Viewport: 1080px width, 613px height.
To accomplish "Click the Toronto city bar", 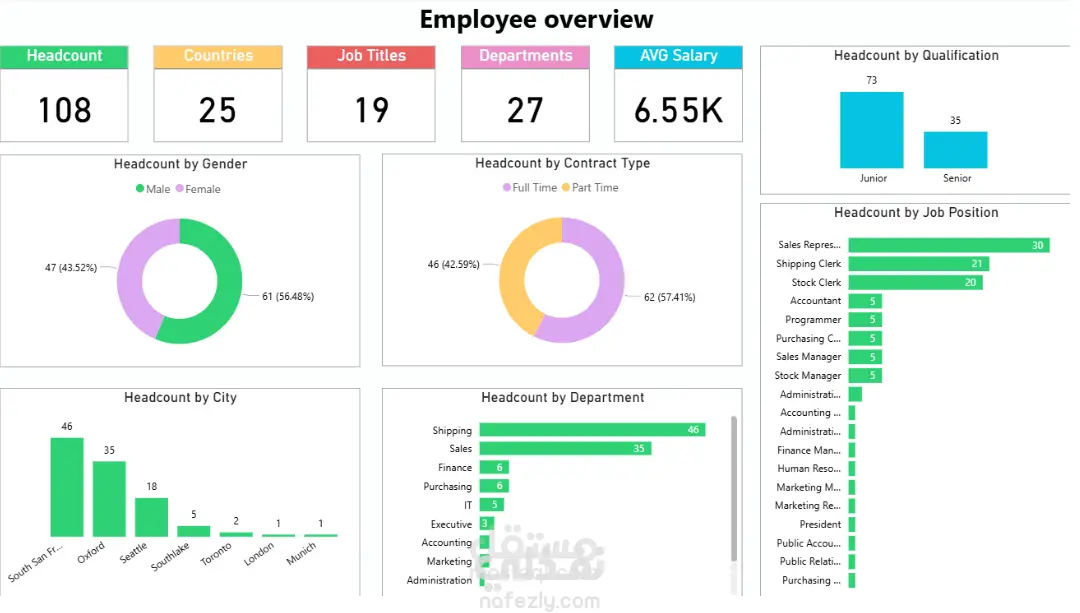I will pos(236,534).
